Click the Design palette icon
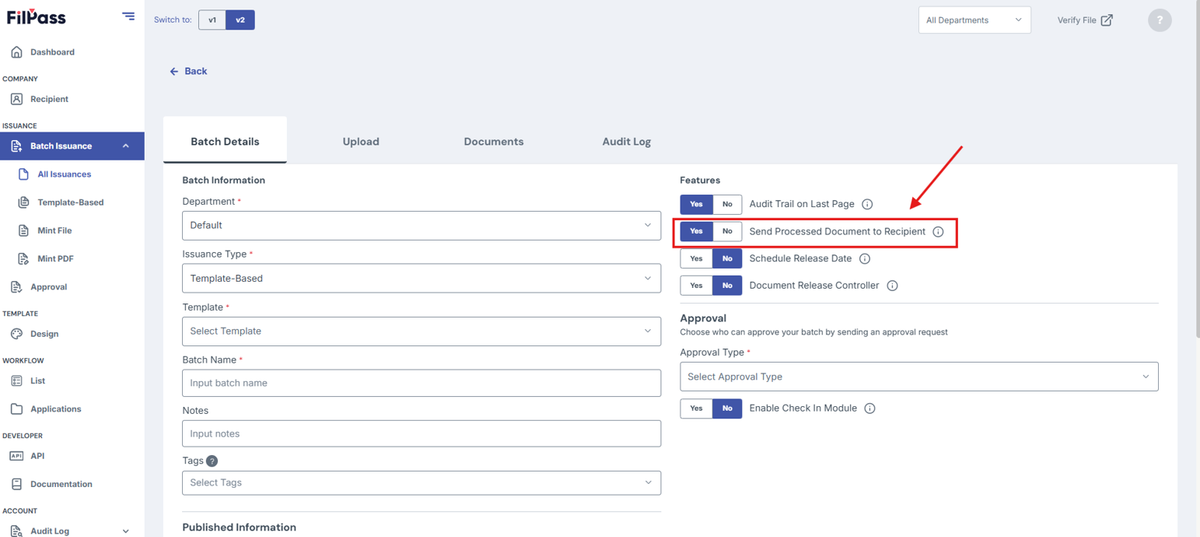This screenshot has width=1200, height=537. (16, 334)
